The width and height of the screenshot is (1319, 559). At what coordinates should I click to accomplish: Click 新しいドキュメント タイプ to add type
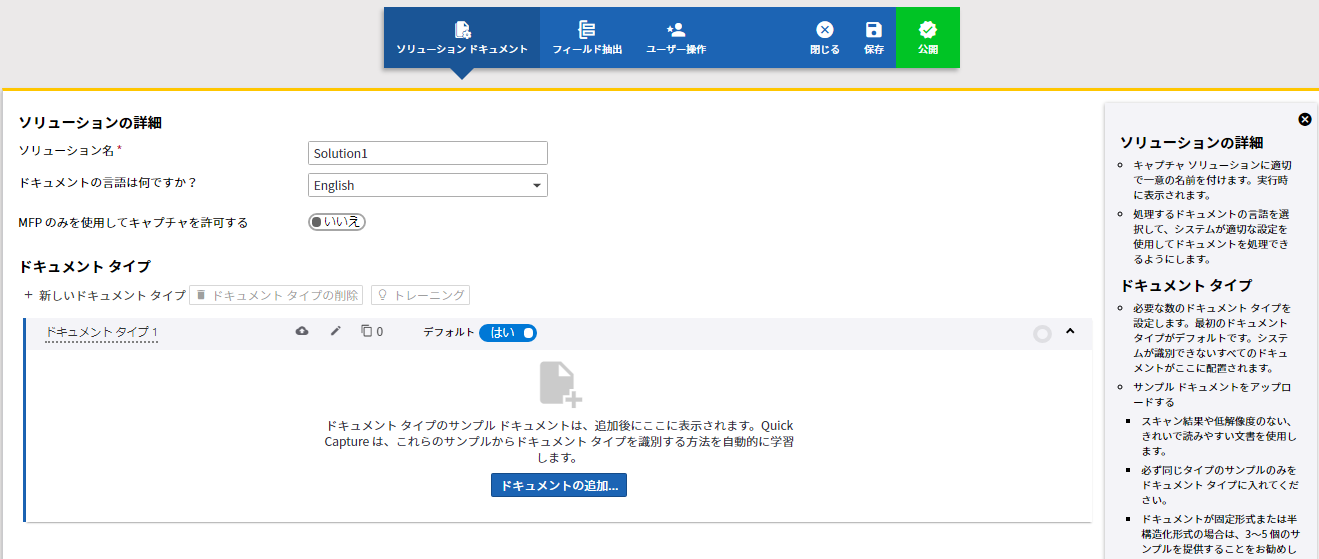(104, 295)
